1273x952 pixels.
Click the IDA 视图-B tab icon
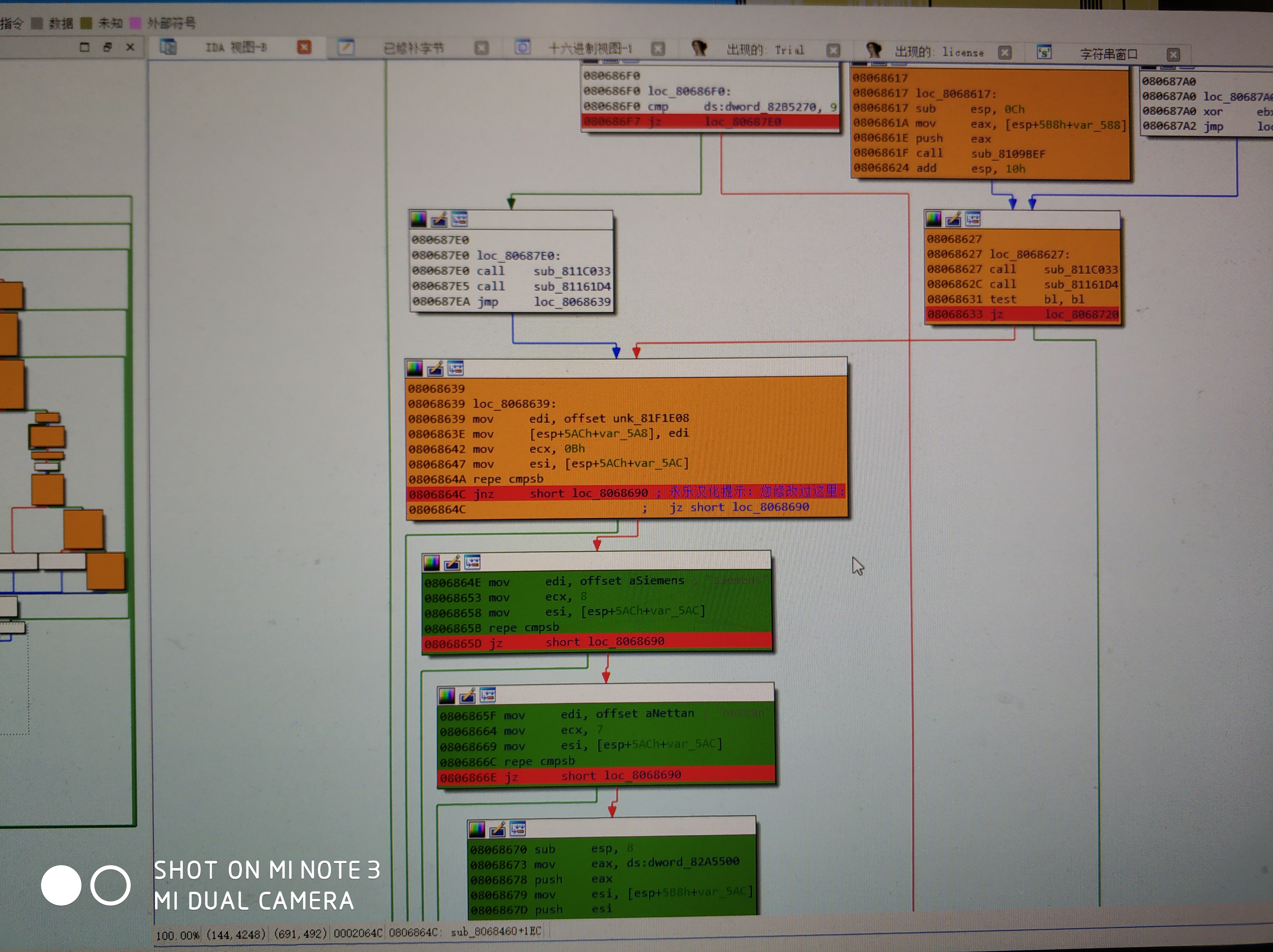pos(168,47)
